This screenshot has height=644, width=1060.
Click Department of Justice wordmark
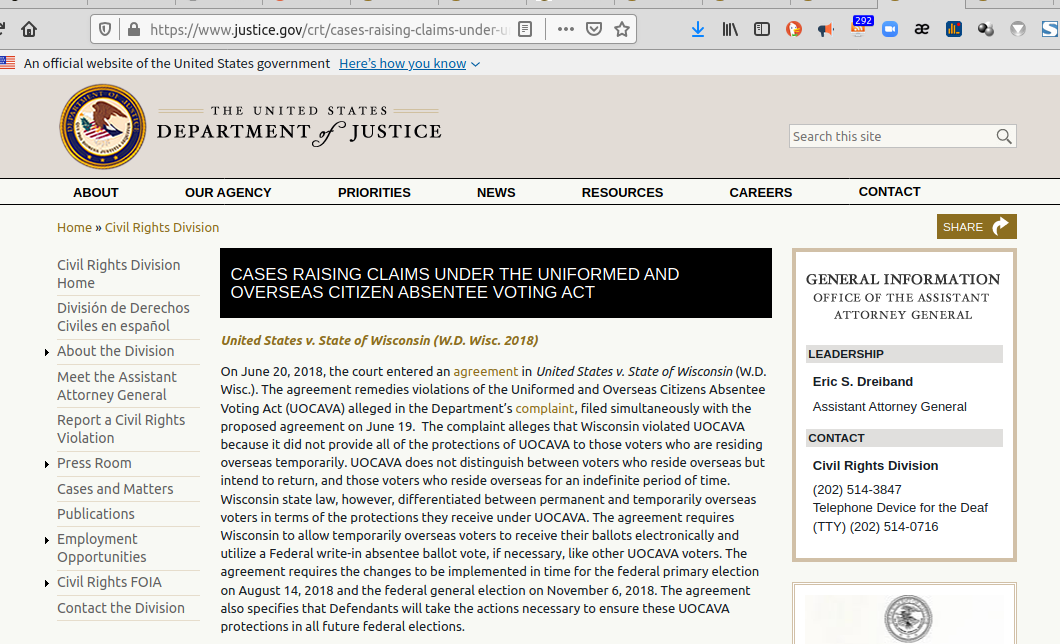[x=299, y=126]
